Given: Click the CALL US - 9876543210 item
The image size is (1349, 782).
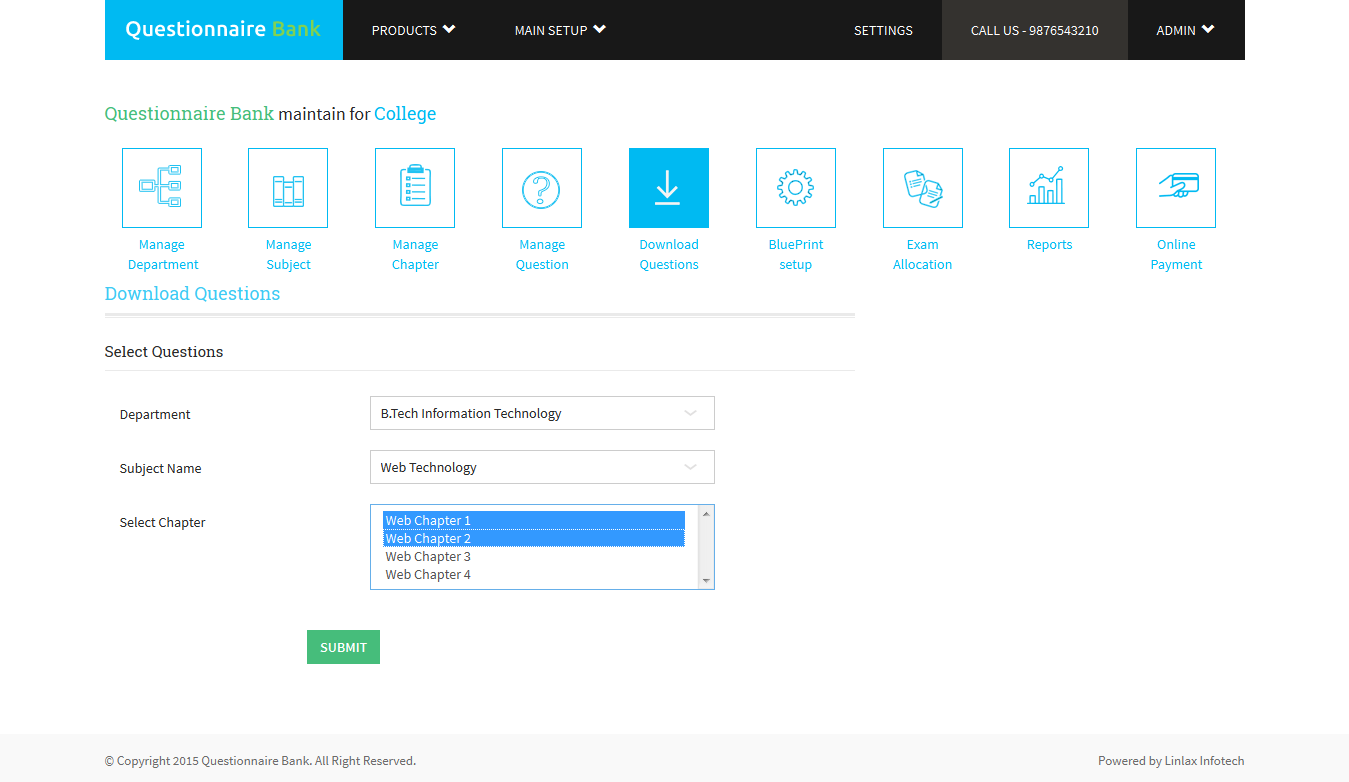Looking at the screenshot, I should pos(1035,30).
